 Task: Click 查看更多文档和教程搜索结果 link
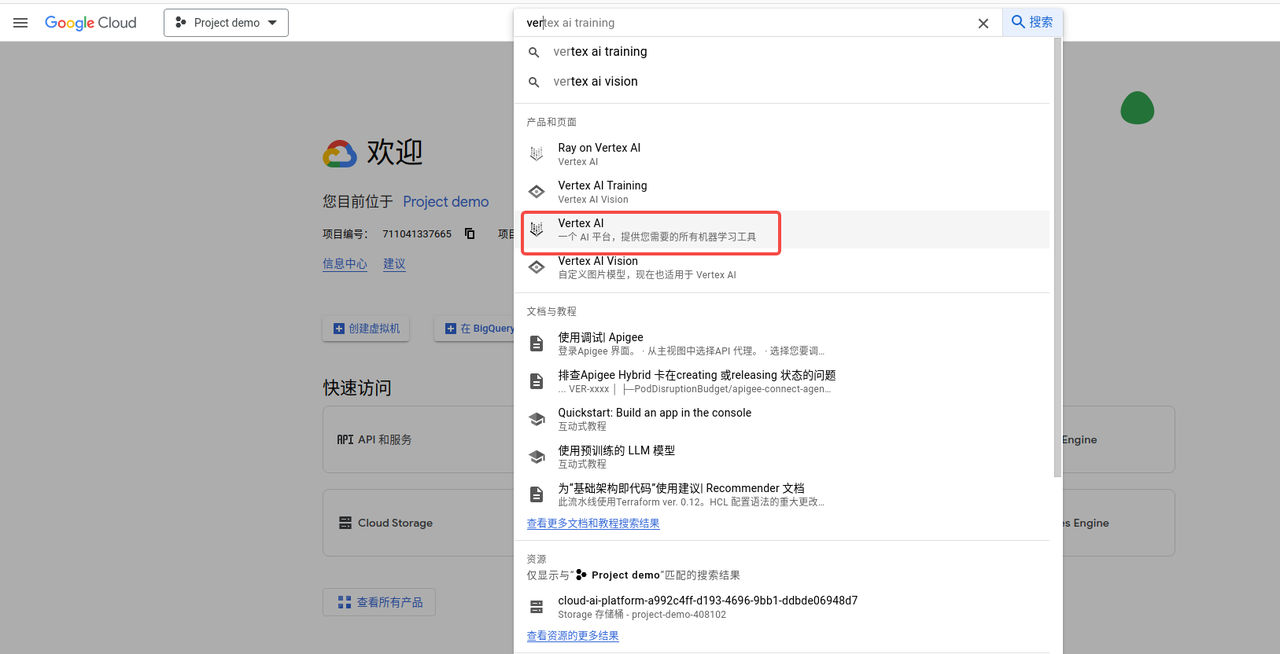(x=594, y=523)
